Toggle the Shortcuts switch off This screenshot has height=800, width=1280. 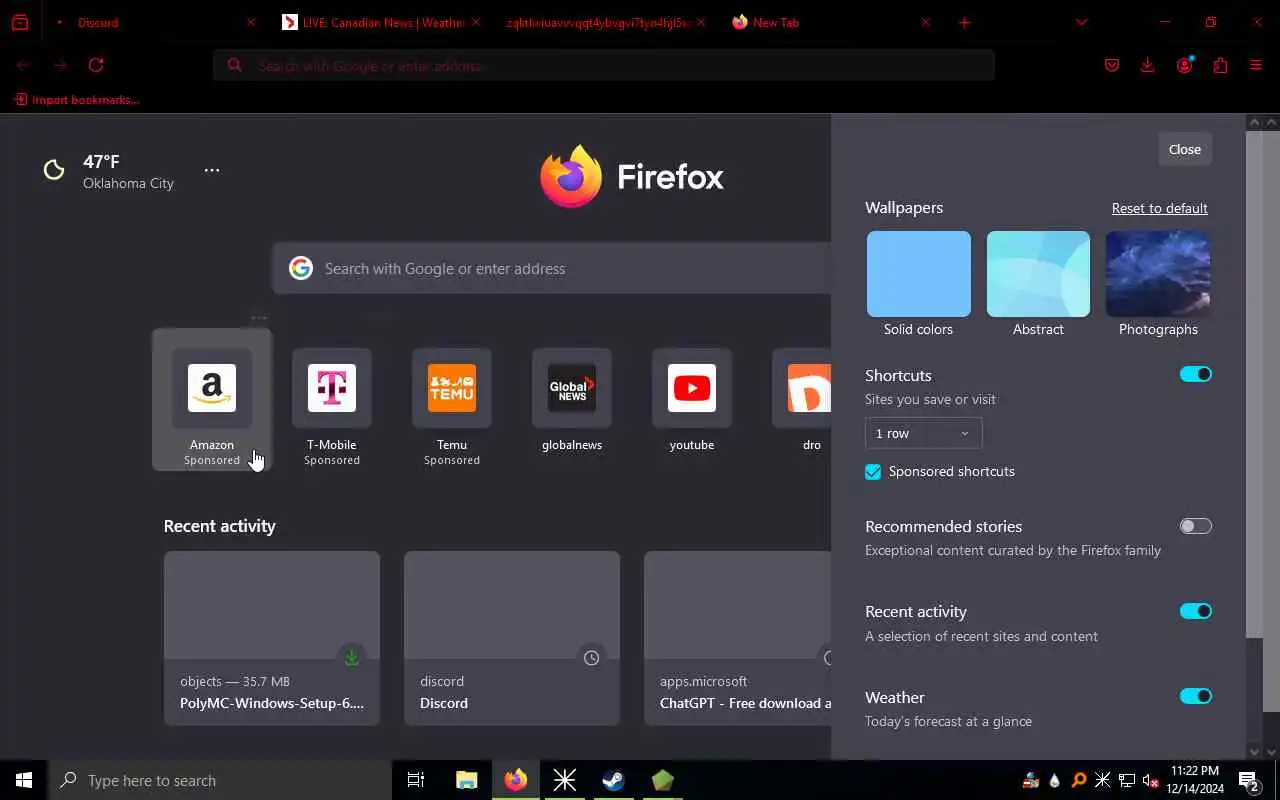(1195, 374)
